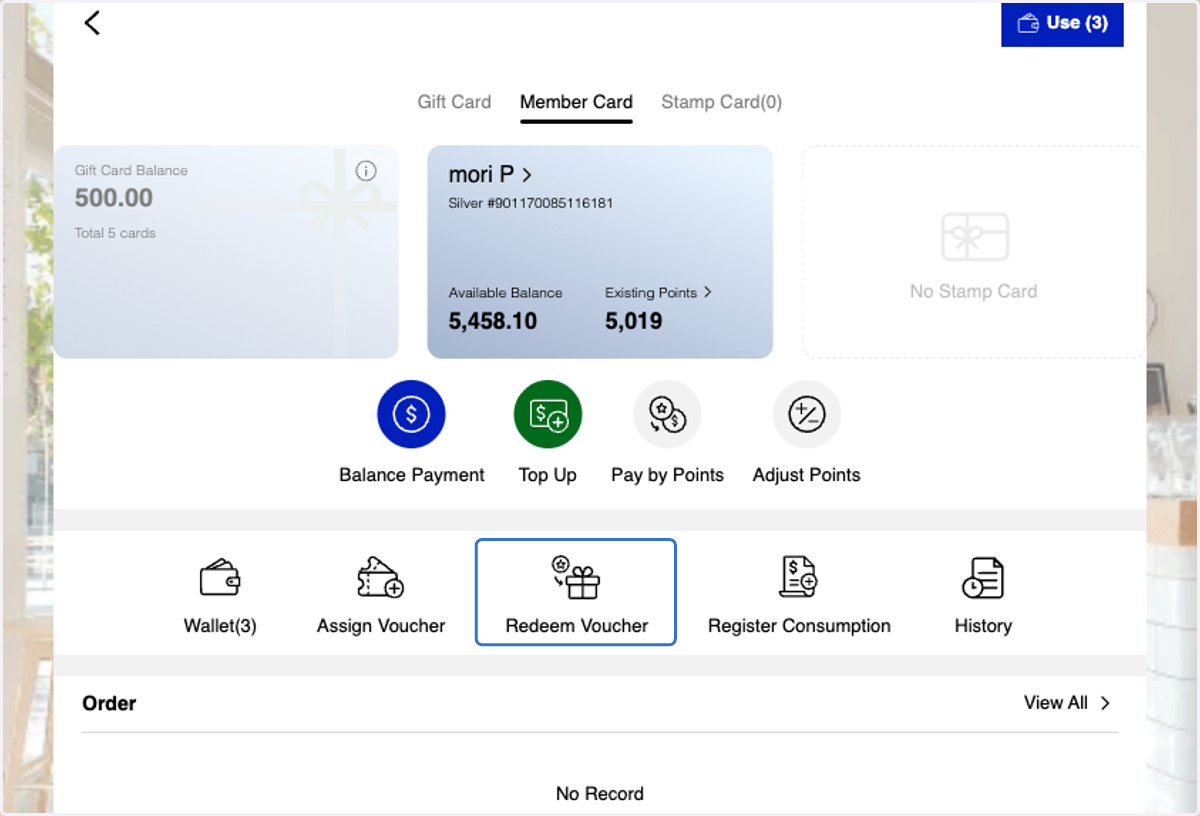Open Register Consumption
The image size is (1200, 816).
coord(799,594)
